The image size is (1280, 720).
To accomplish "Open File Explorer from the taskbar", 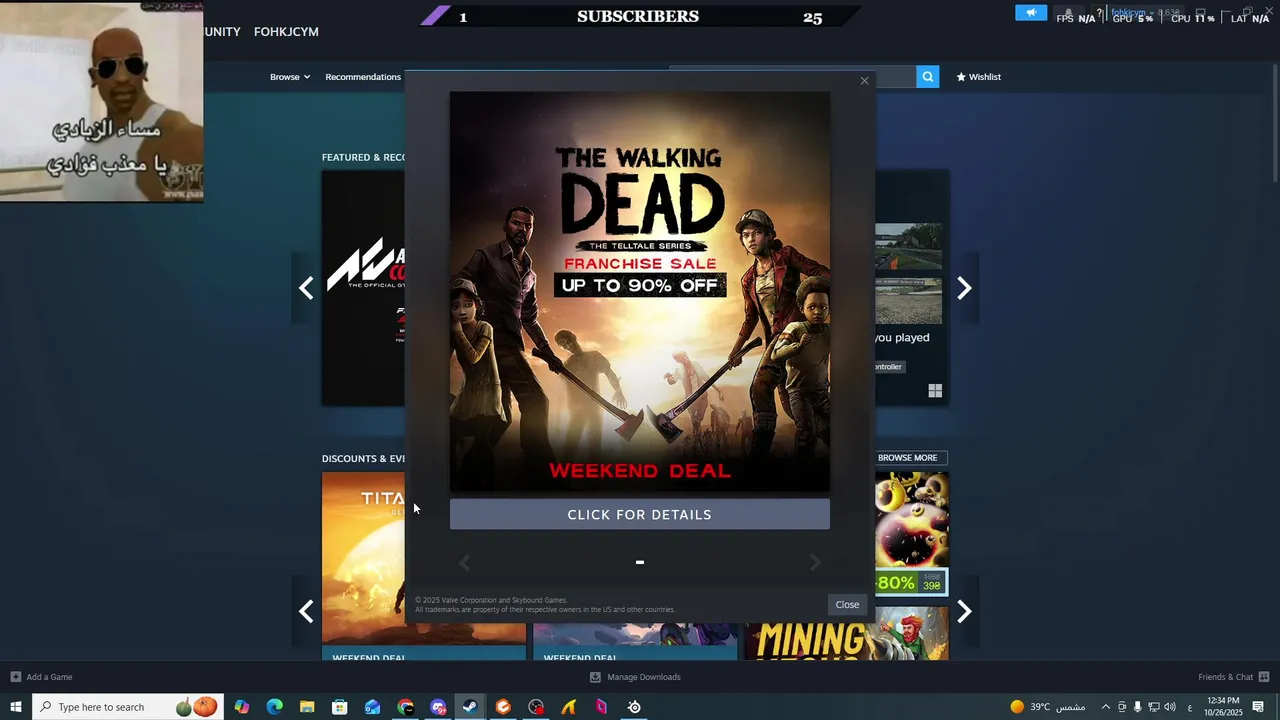I will pyautogui.click(x=307, y=707).
